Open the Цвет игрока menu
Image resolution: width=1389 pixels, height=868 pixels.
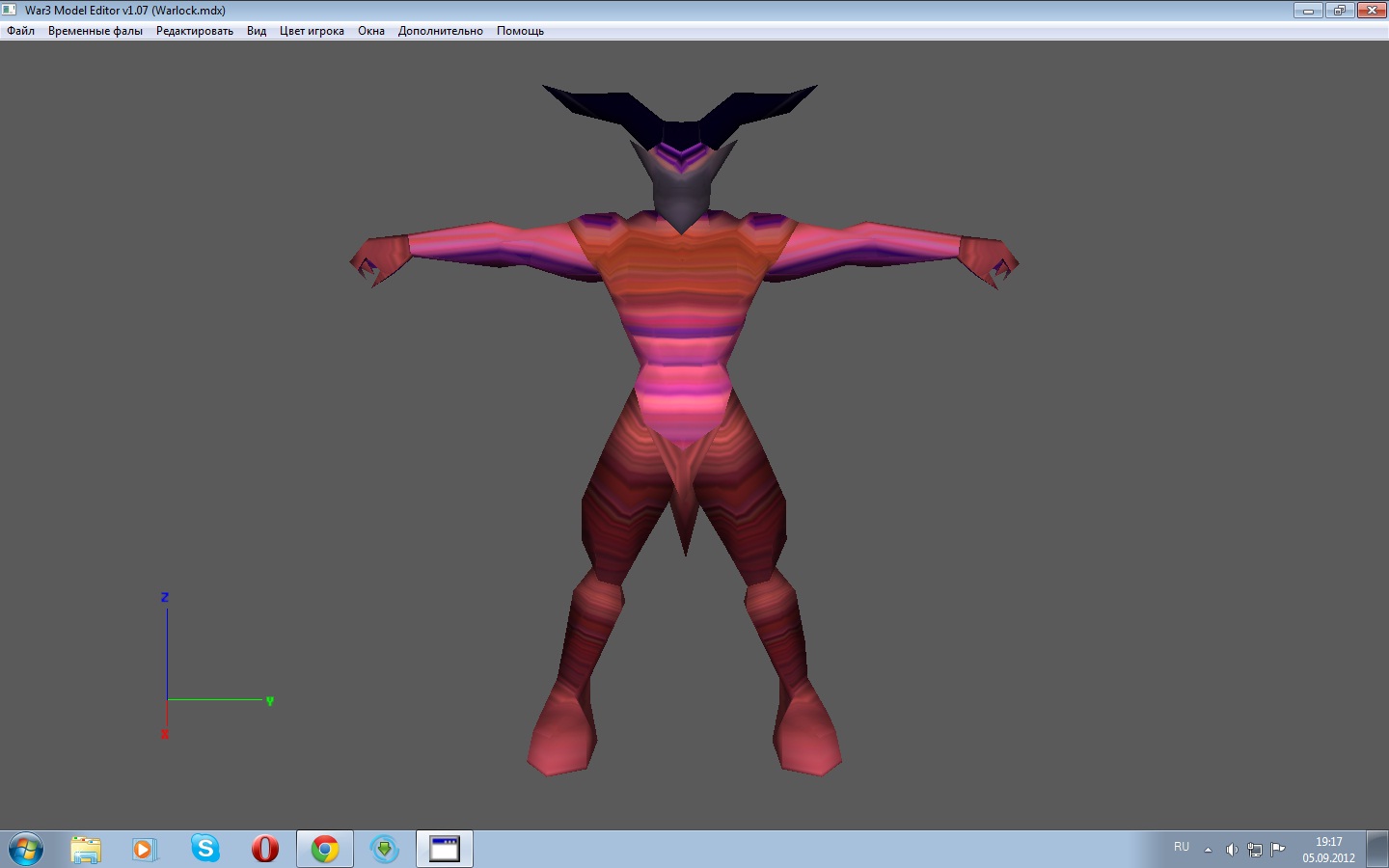[x=312, y=31]
